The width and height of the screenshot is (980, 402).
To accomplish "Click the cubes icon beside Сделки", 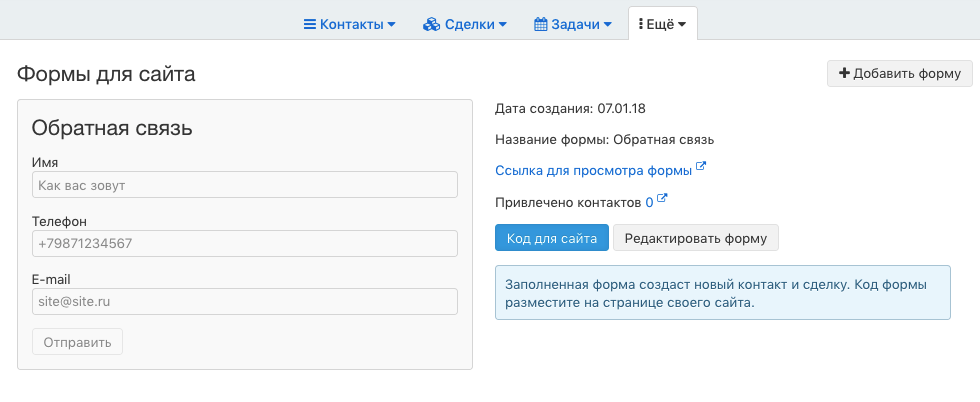I will pyautogui.click(x=431, y=25).
